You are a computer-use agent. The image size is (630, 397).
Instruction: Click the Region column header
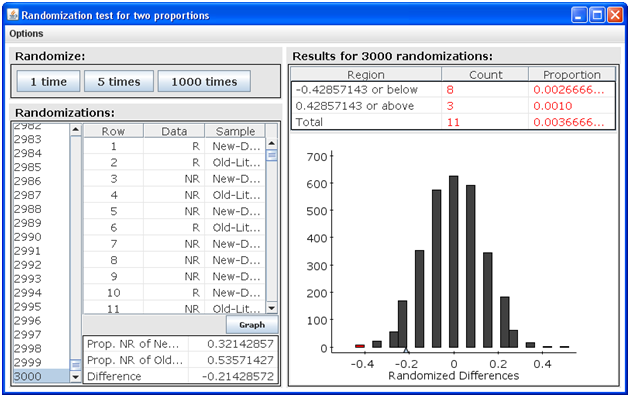366,74
